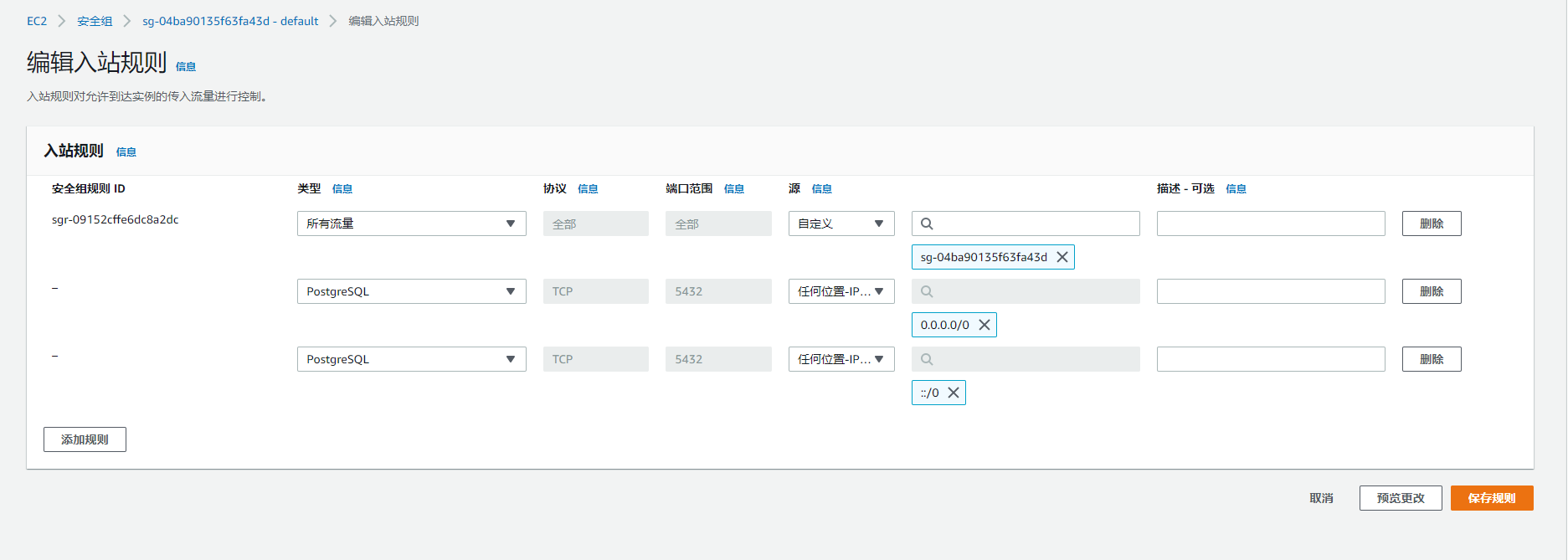
Task: Open source dropdown of the ::/0 rule
Action: pyautogui.click(x=841, y=359)
